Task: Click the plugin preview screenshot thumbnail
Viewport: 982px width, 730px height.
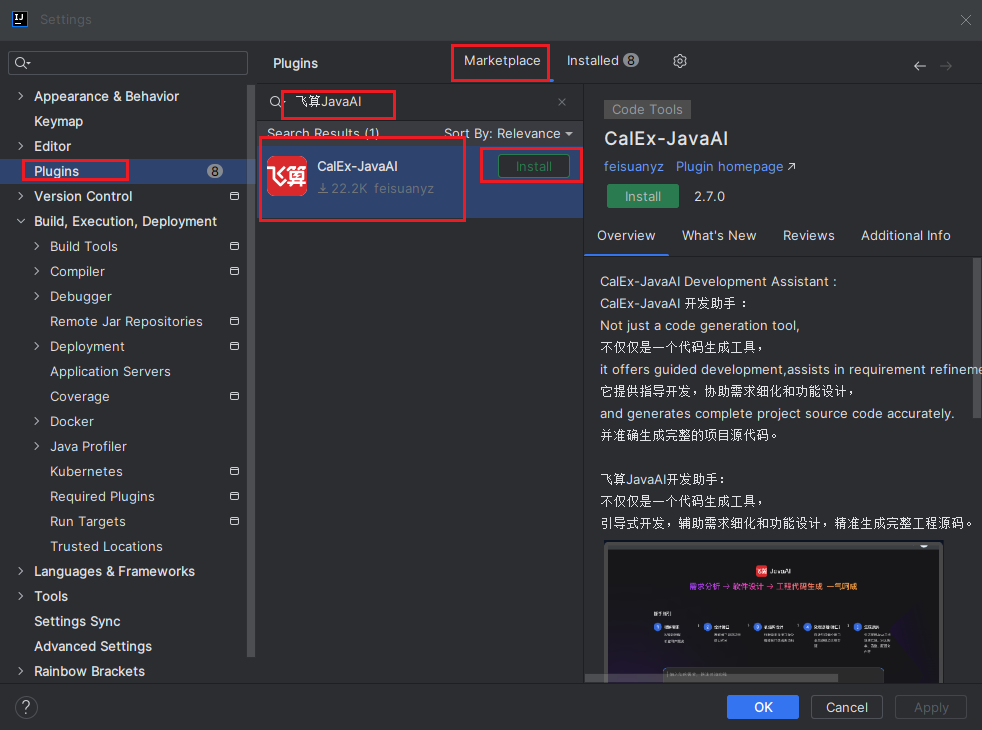Action: pyautogui.click(x=773, y=612)
